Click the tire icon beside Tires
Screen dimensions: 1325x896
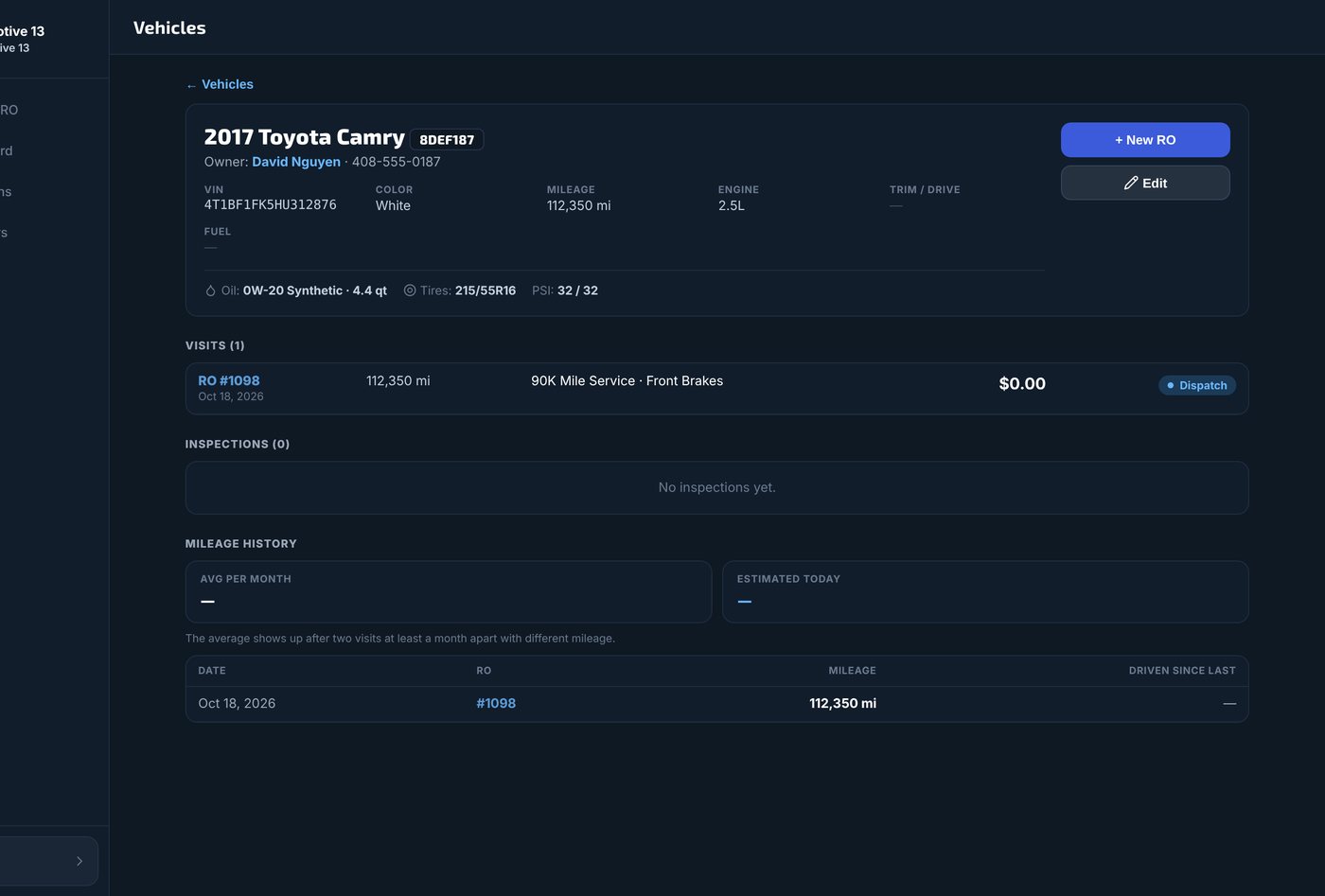pyautogui.click(x=410, y=290)
